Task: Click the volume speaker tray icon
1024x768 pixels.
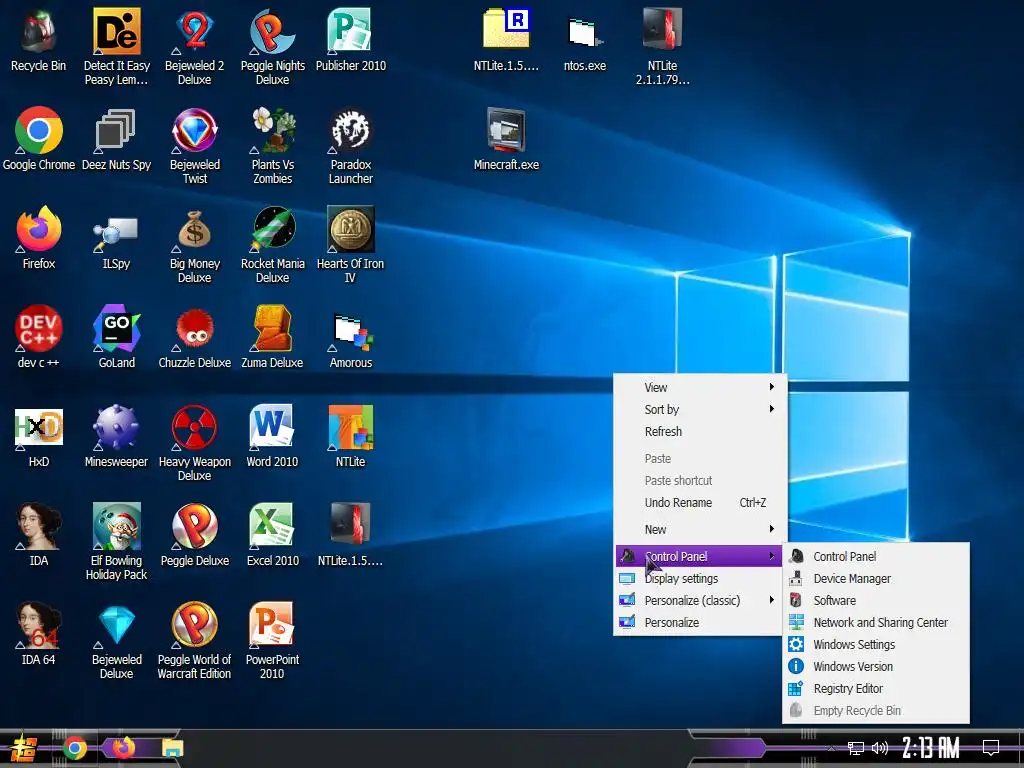Action: click(x=880, y=748)
